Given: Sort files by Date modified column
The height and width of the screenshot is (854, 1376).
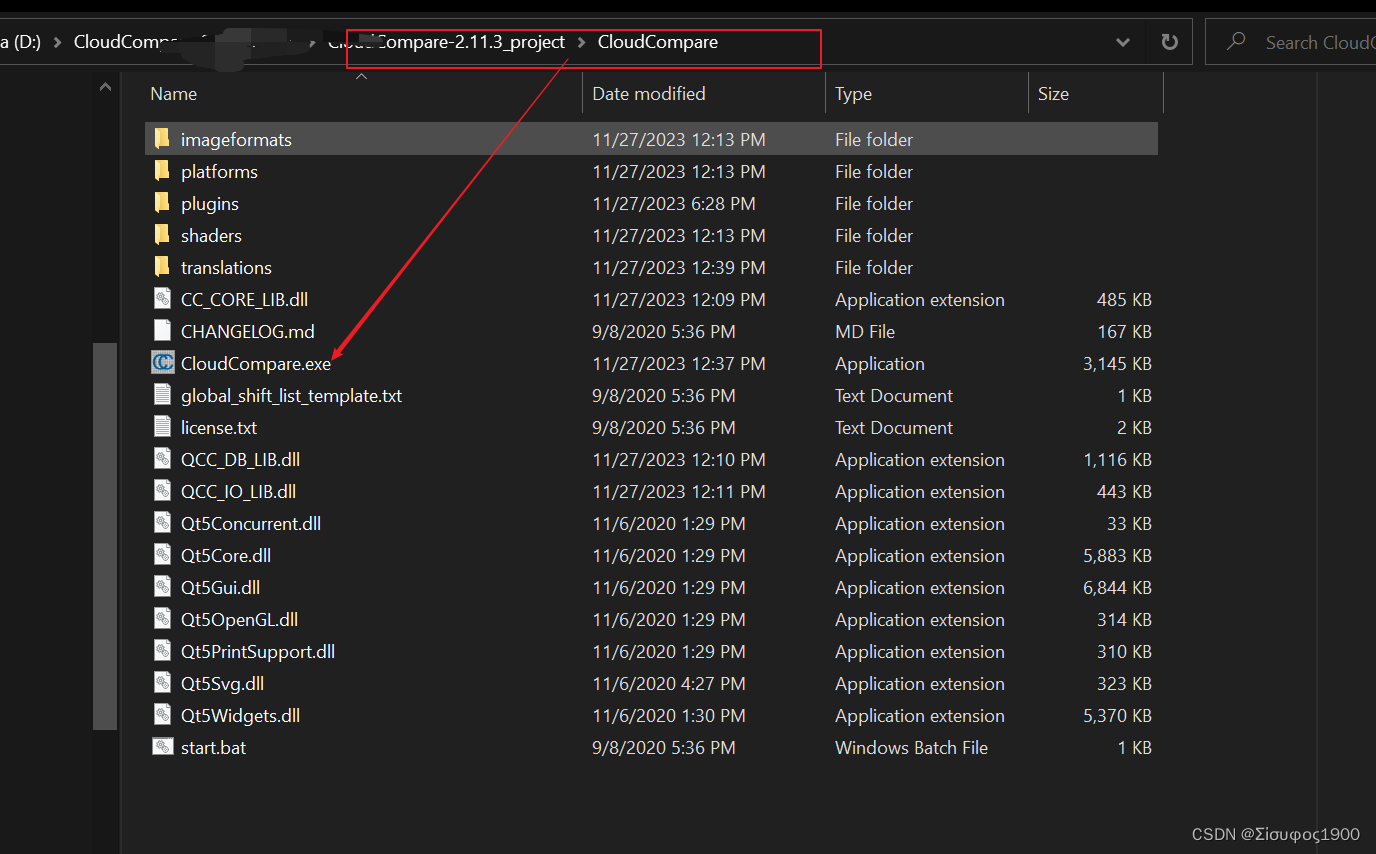Looking at the screenshot, I should click(648, 93).
